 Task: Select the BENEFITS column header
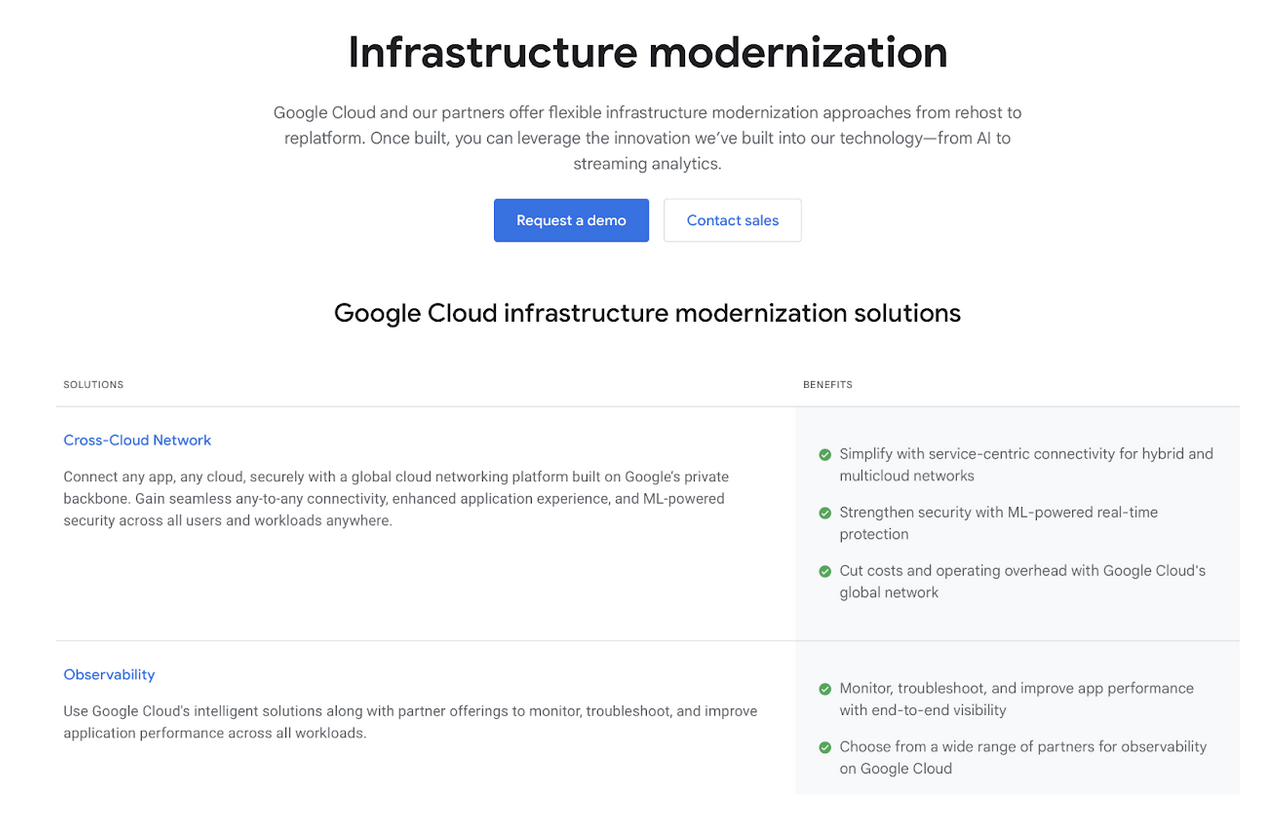(828, 384)
